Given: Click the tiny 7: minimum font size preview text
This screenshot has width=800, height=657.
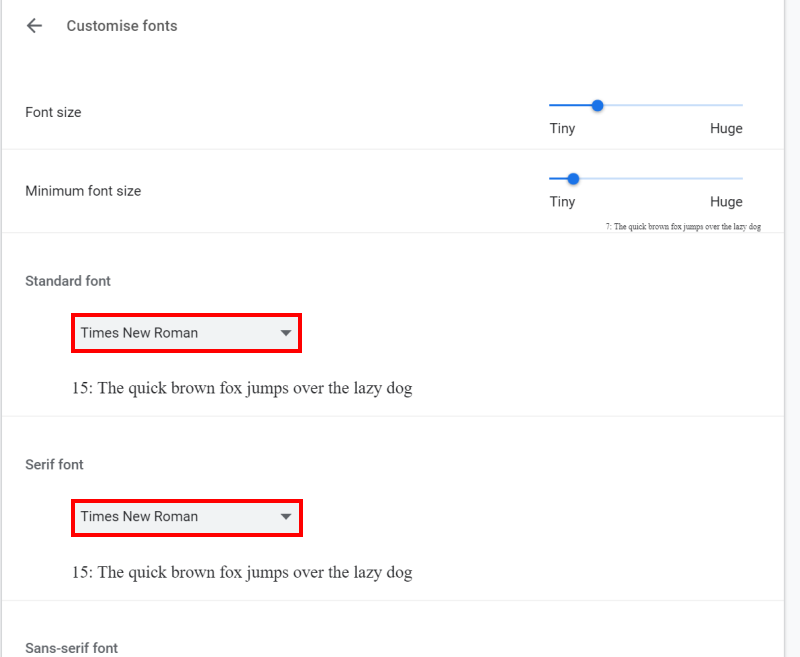Looking at the screenshot, I should tap(683, 226).
